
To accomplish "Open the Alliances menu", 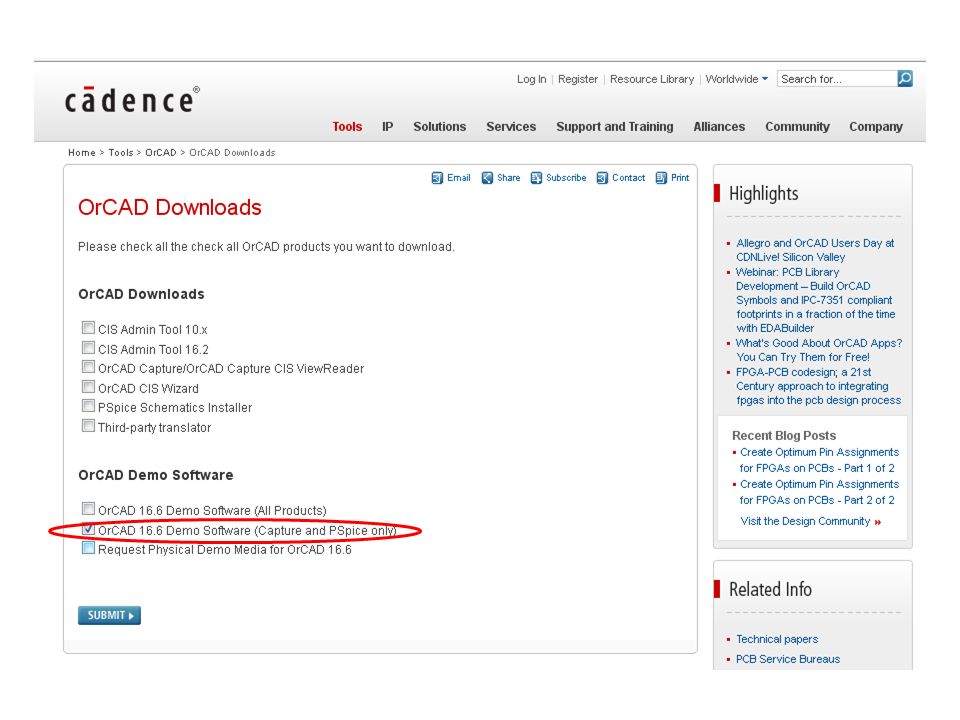I will pyautogui.click(x=719, y=127).
